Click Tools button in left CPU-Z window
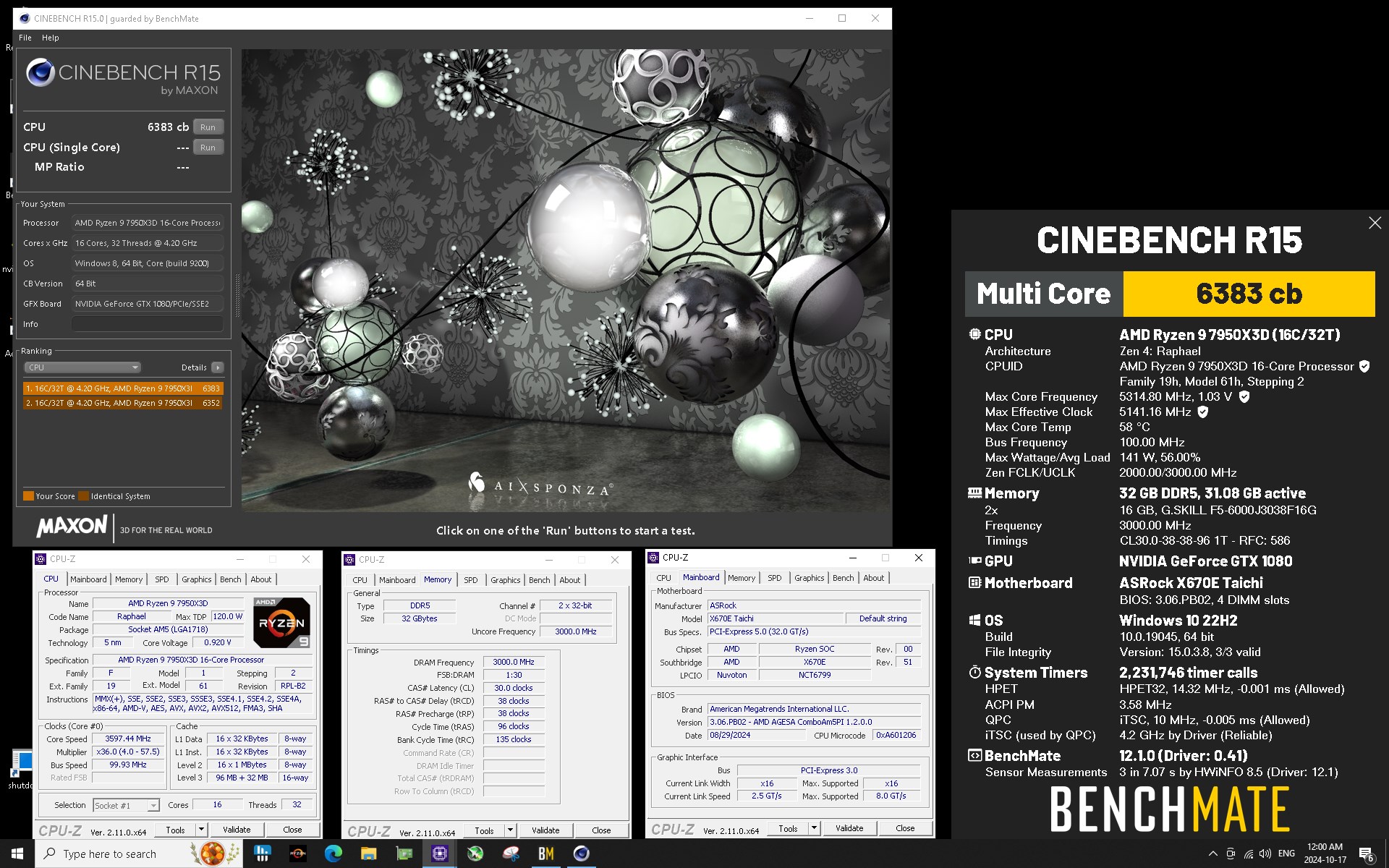 [176, 830]
